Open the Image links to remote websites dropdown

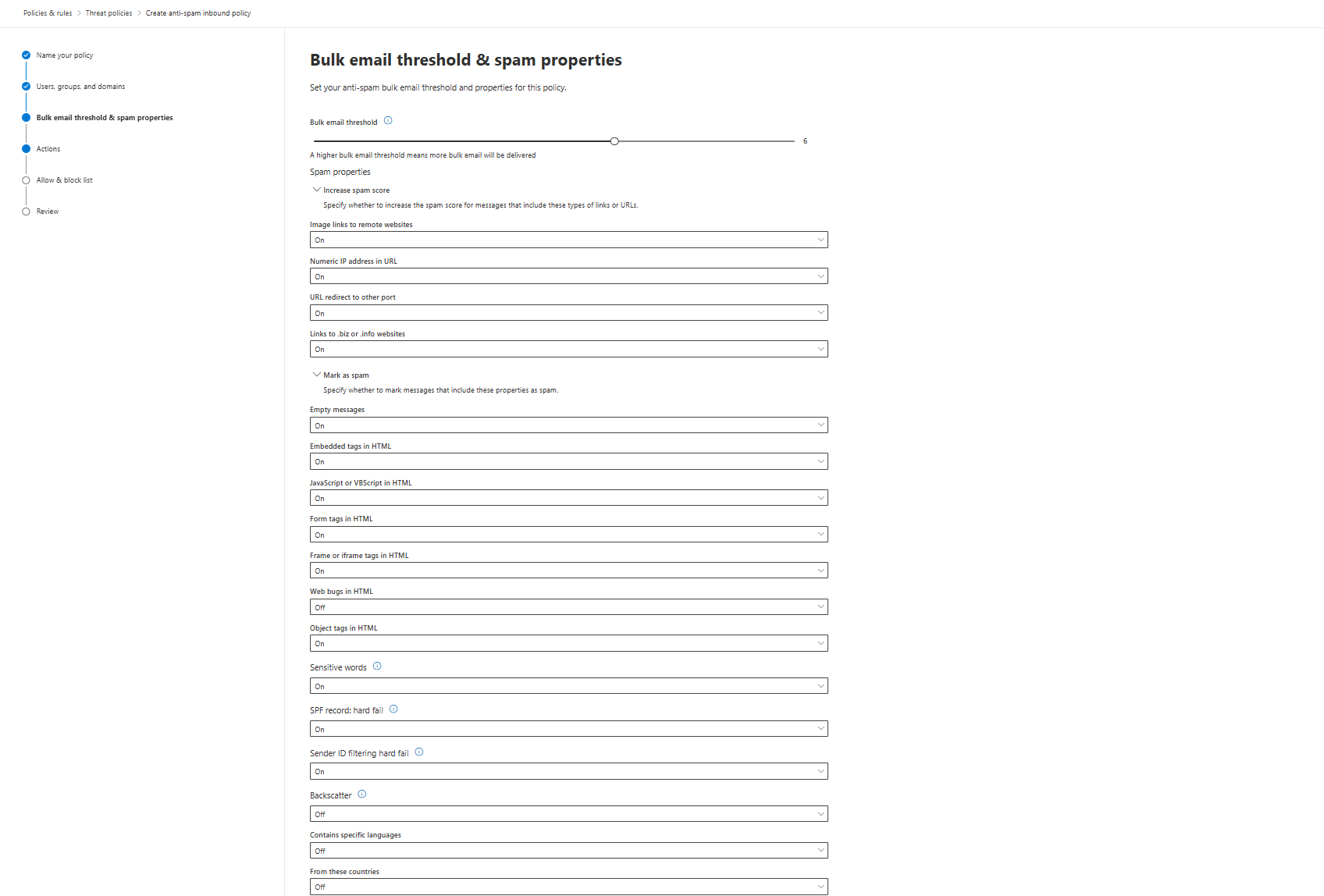568,240
